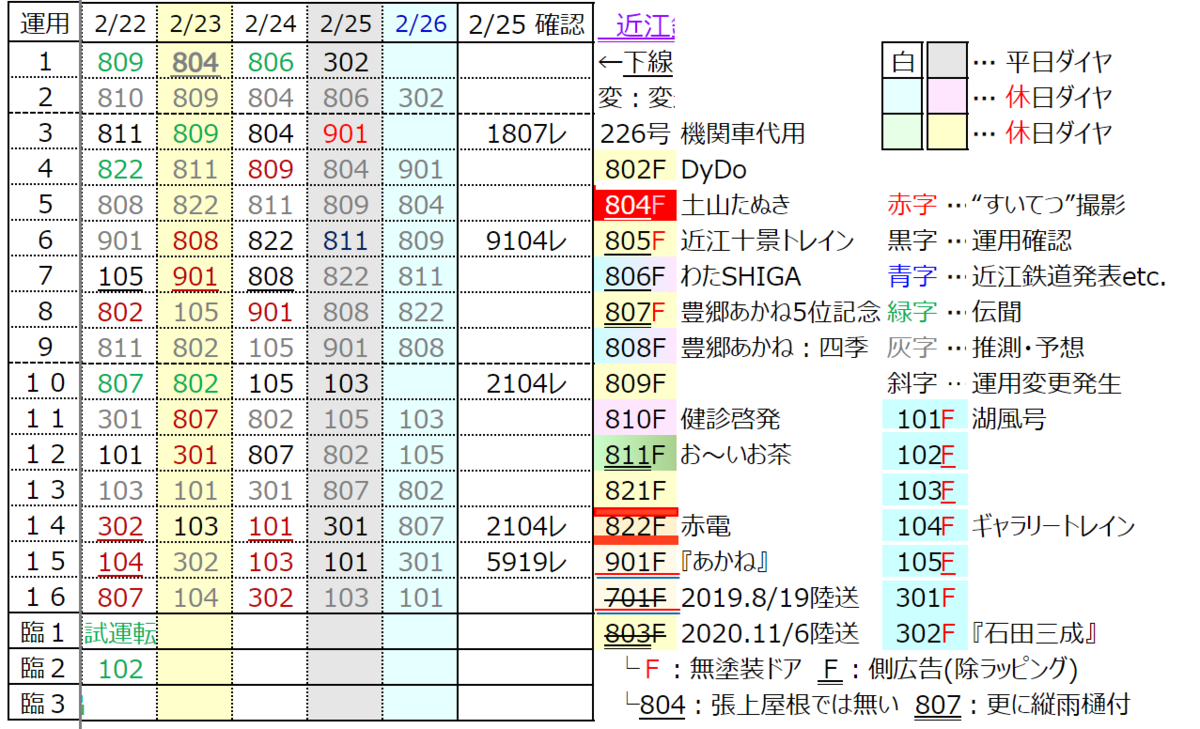This screenshot has width=1200, height=729.
Task: Click the green 緑字 legend text
Action: pos(912,312)
